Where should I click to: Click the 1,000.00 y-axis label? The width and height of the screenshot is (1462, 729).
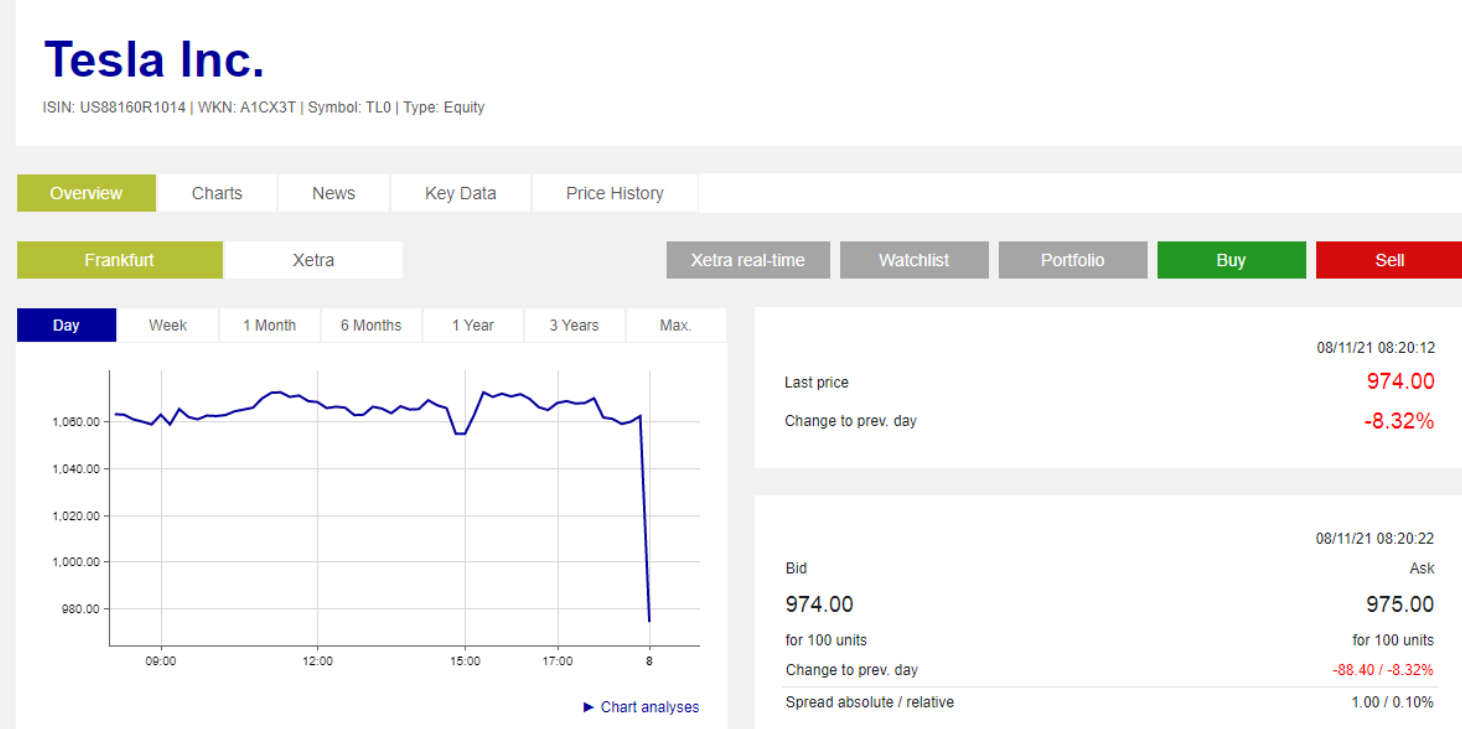point(76,562)
